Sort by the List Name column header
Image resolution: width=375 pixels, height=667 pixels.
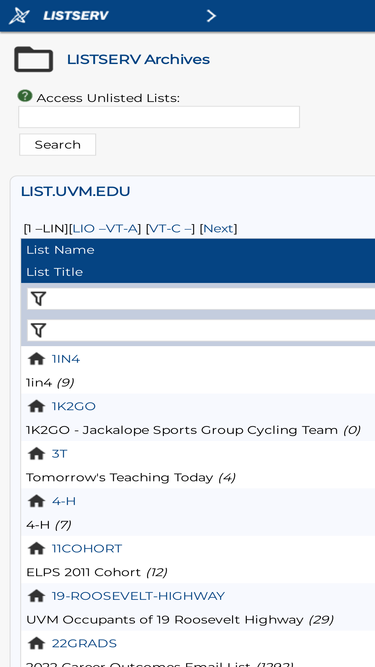tap(60, 250)
